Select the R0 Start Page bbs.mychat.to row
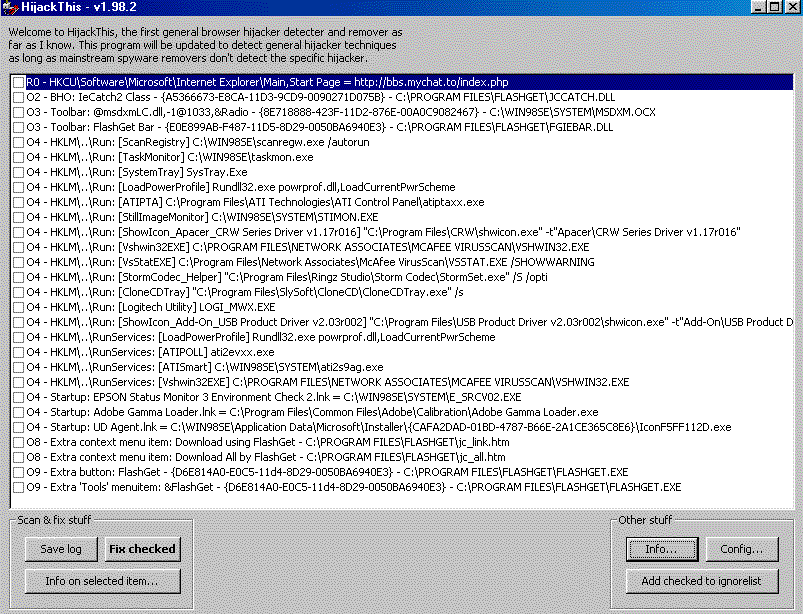803x614 pixels. click(x=409, y=82)
